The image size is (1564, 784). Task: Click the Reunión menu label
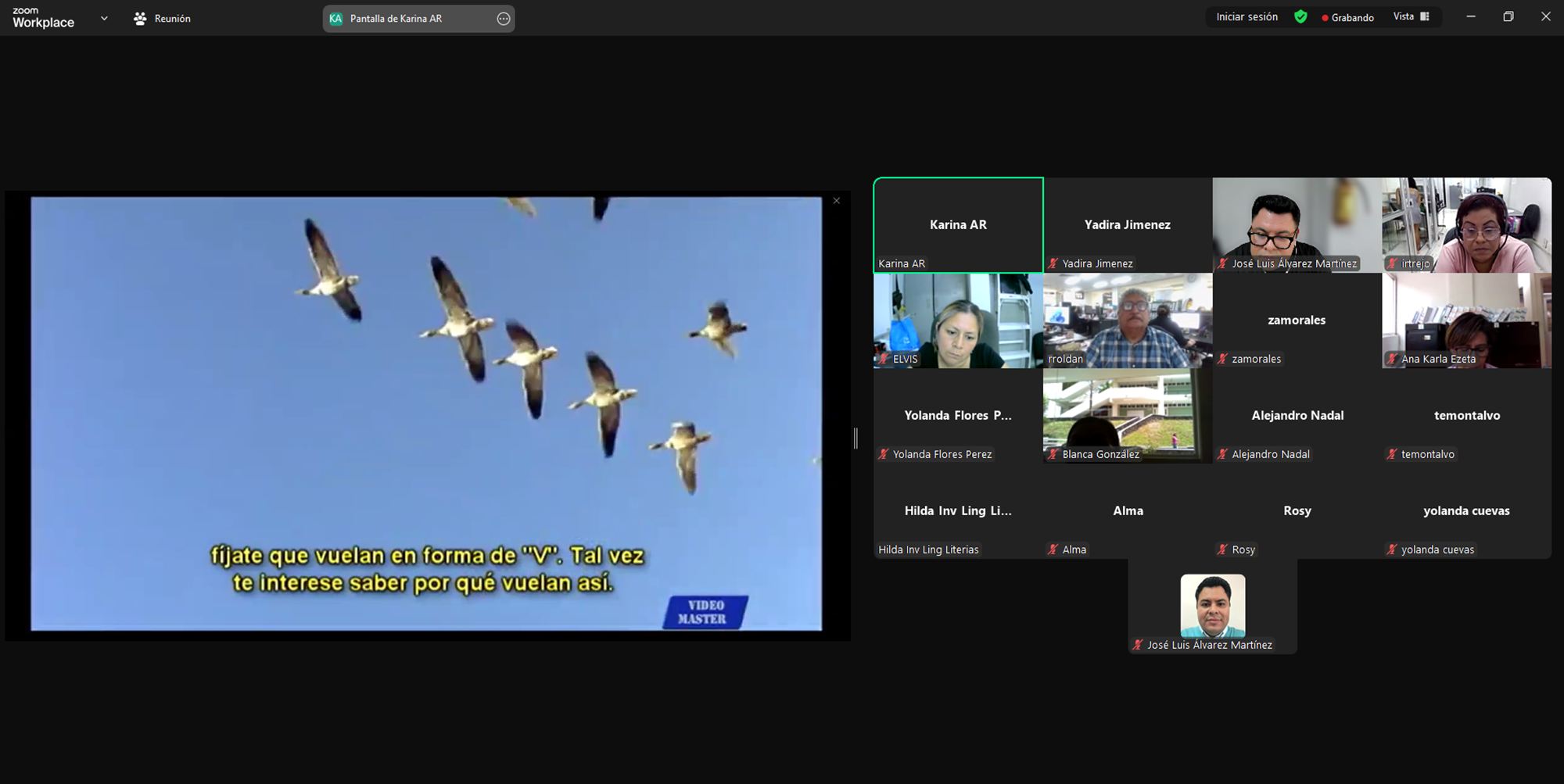tap(172, 19)
